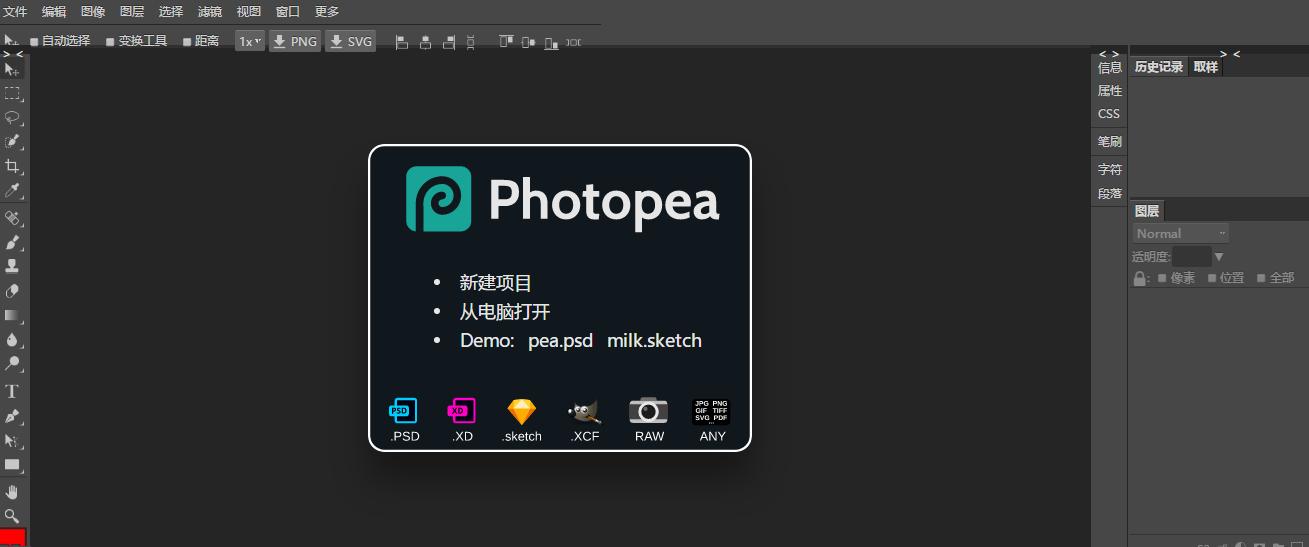Image resolution: width=1309 pixels, height=547 pixels.
Task: Select the Healing Brush tool
Action: tap(12, 218)
